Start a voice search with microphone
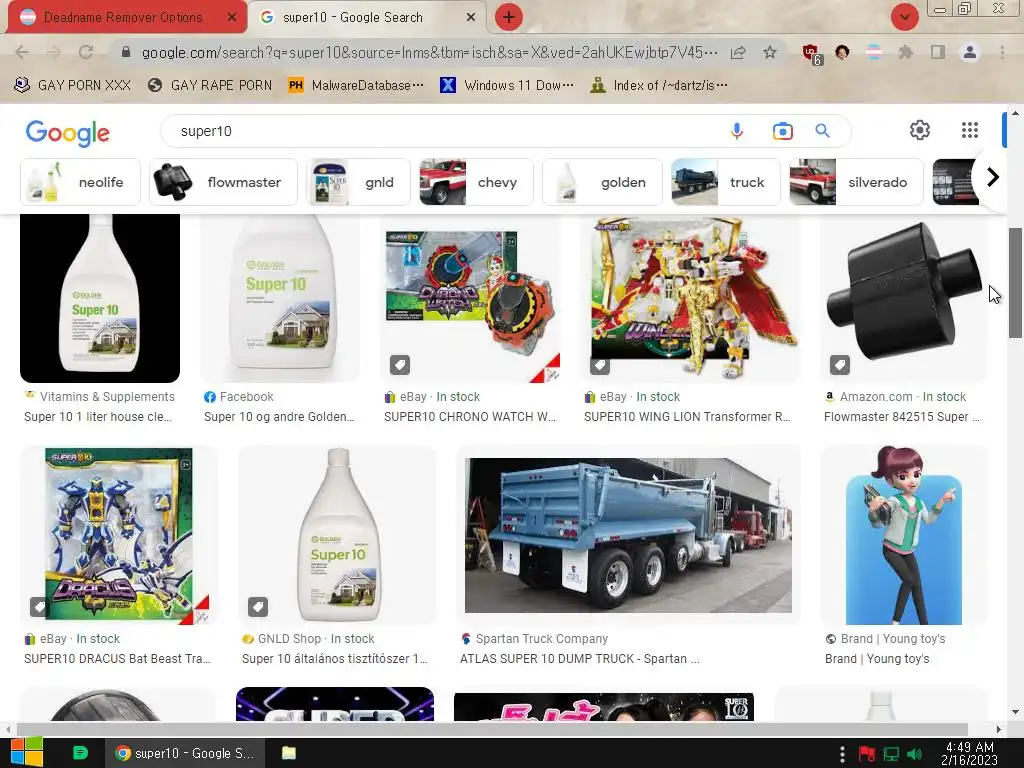This screenshot has width=1024, height=768. tap(737, 131)
